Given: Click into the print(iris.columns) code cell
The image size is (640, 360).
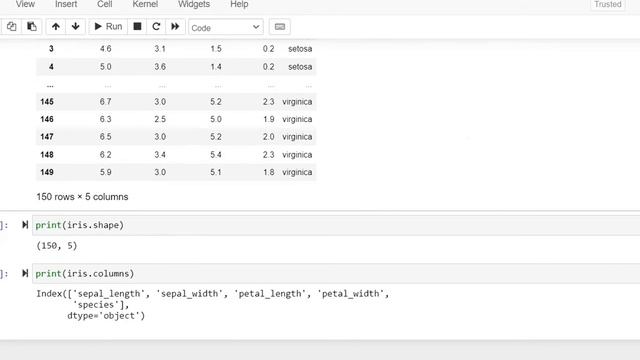Looking at the screenshot, I should (336, 273).
